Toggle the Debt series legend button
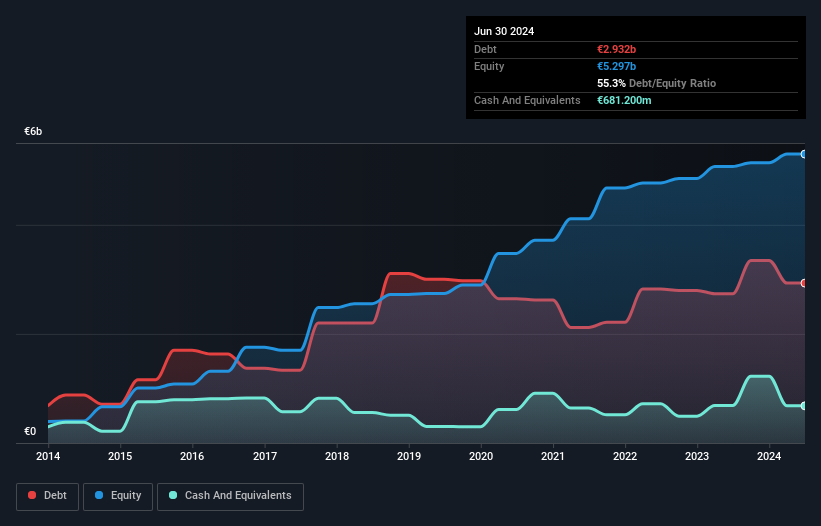 coord(48,496)
